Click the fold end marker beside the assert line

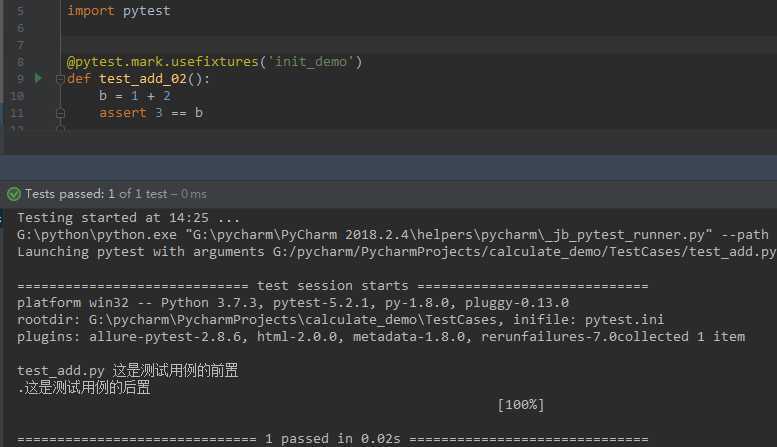click(60, 113)
